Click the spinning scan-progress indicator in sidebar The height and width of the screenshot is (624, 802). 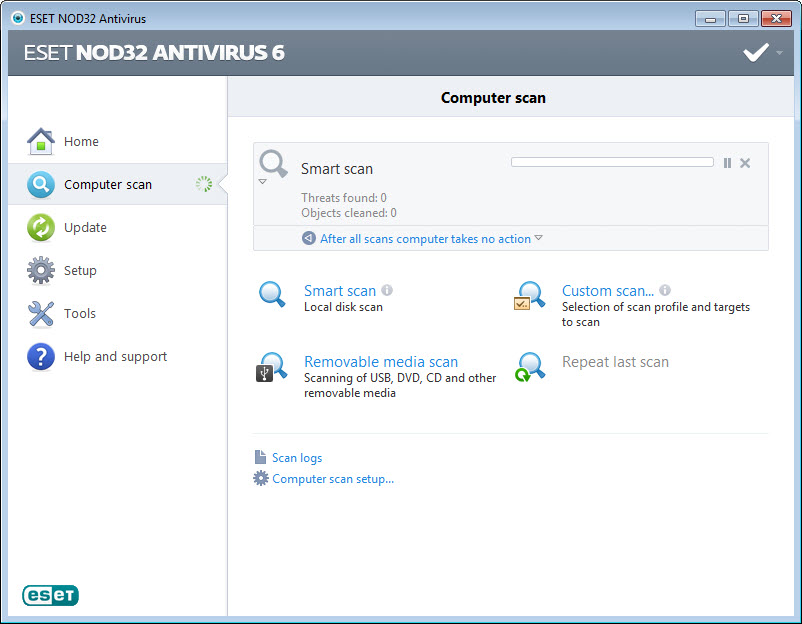204,184
